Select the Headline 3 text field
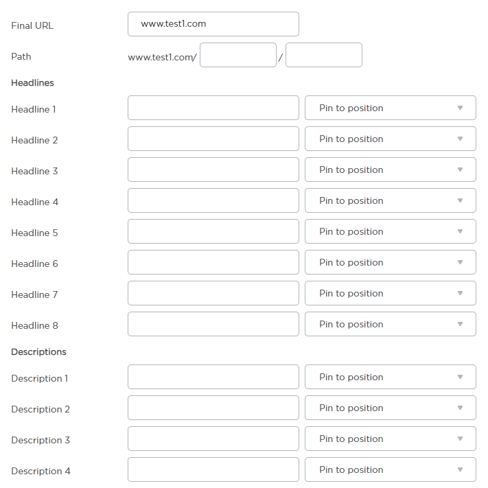Image resolution: width=488 pixels, height=488 pixels. click(213, 170)
